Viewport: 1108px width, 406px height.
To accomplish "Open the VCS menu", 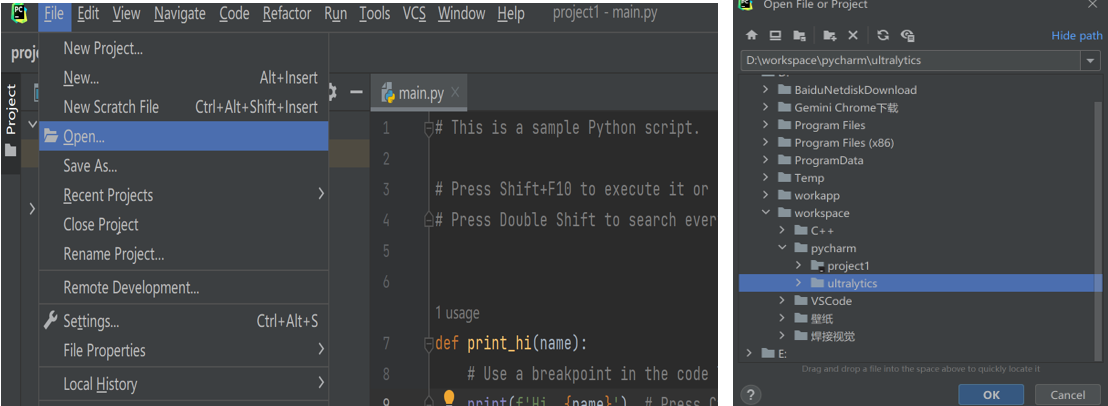I will (415, 13).
